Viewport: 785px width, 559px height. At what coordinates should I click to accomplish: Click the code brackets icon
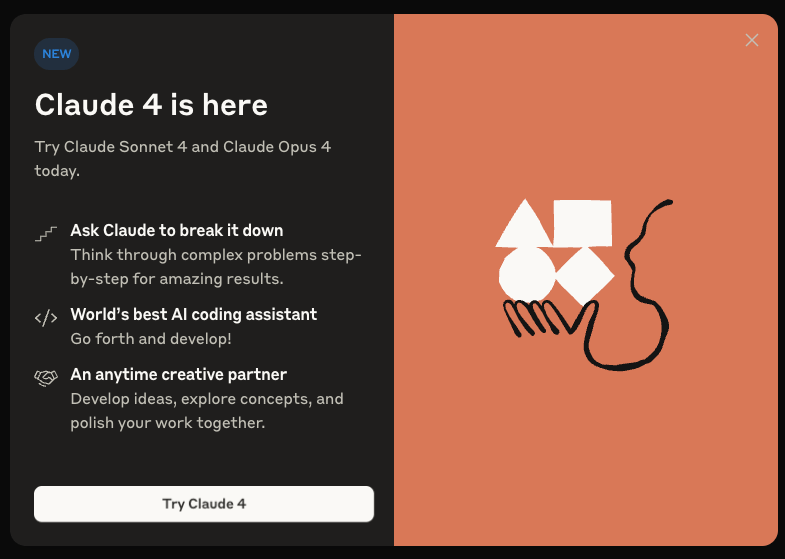46,318
